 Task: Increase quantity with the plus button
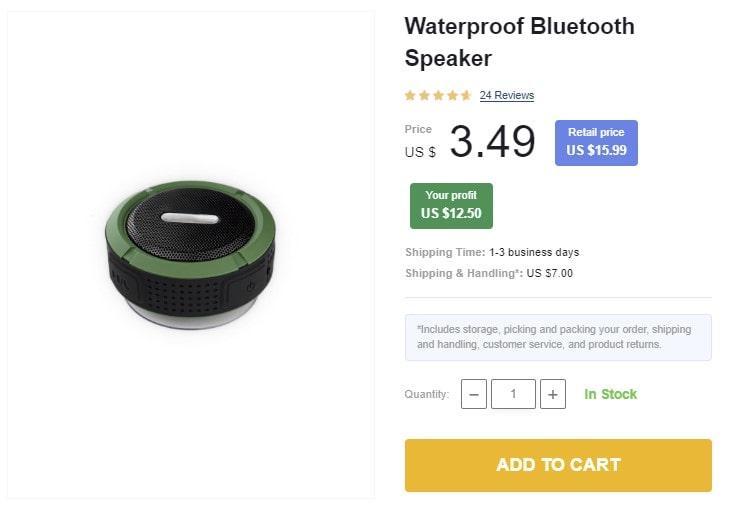[553, 394]
